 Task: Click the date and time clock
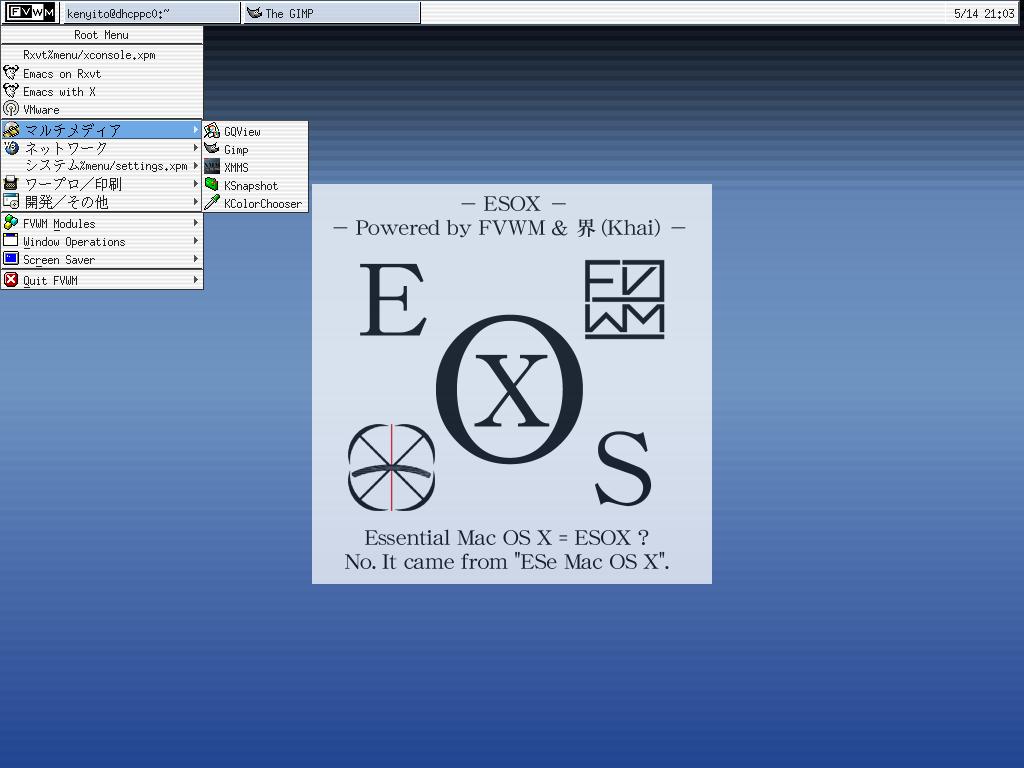click(x=983, y=13)
